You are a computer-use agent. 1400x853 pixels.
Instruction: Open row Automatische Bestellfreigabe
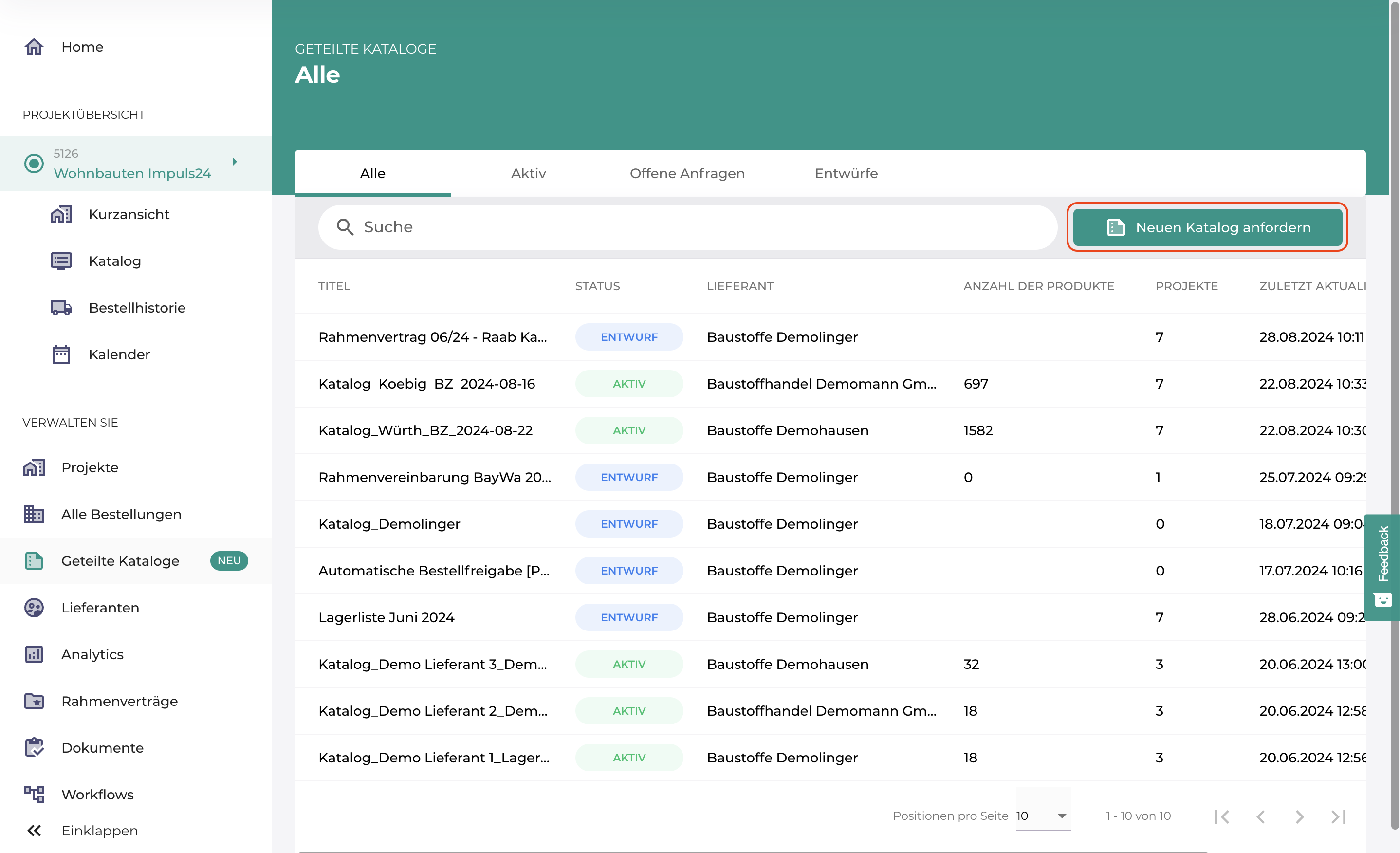point(830,571)
